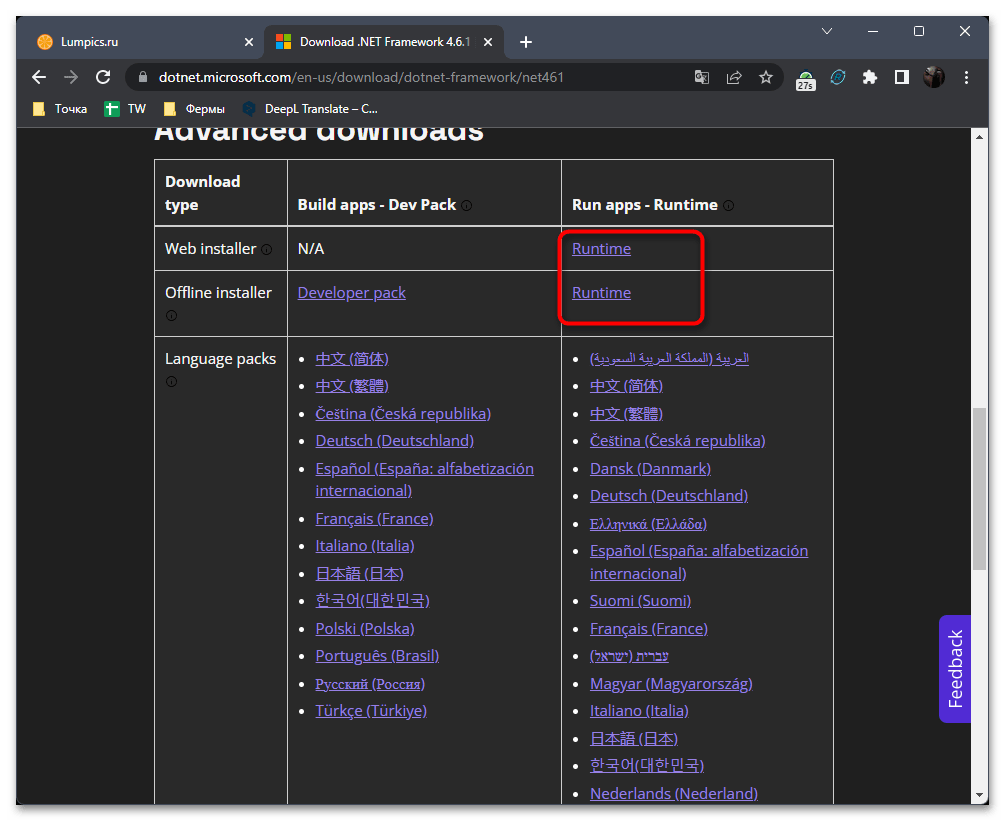Maximize the Chrome window

click(918, 31)
